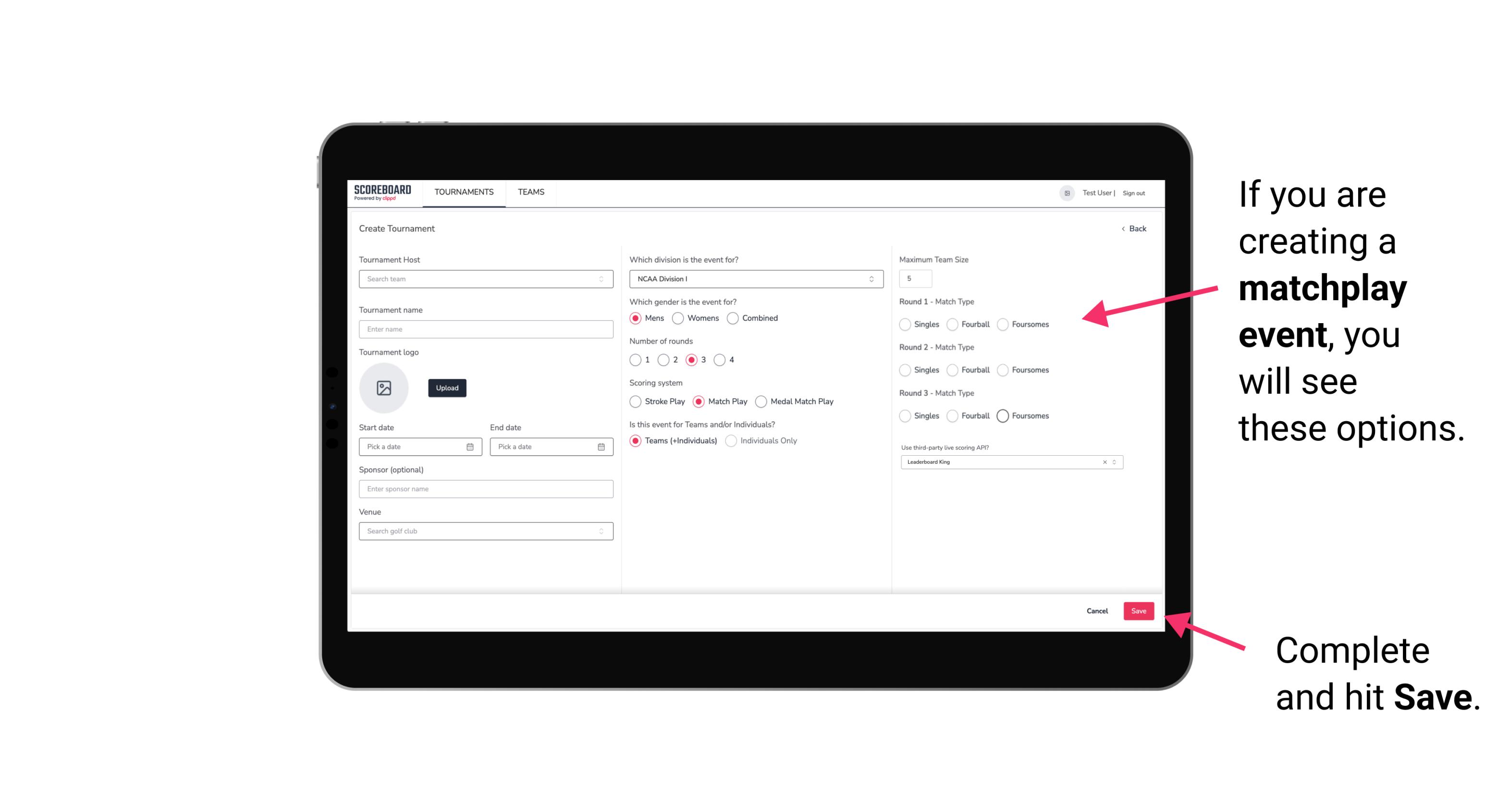
Task: Switch to the TEAMS tab
Action: click(x=530, y=191)
